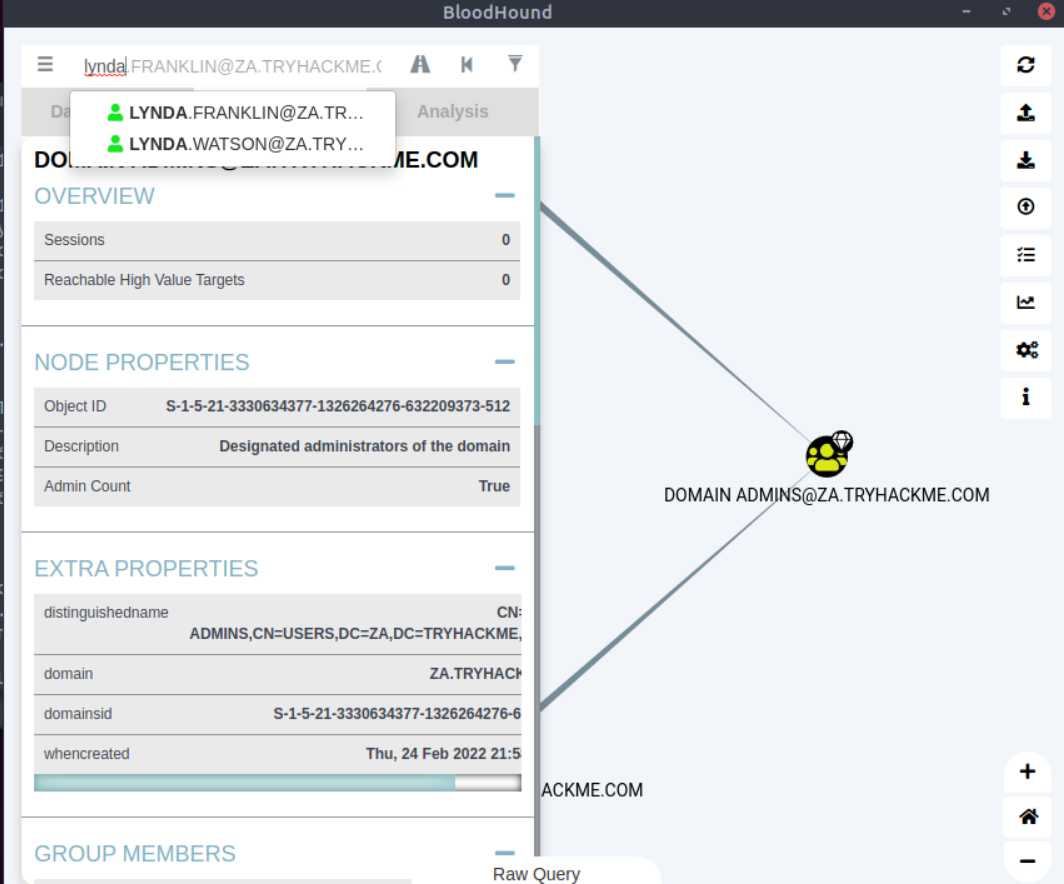Maximize the BloodHound window
Viewport: 1064px width, 884px height.
[1006, 12]
